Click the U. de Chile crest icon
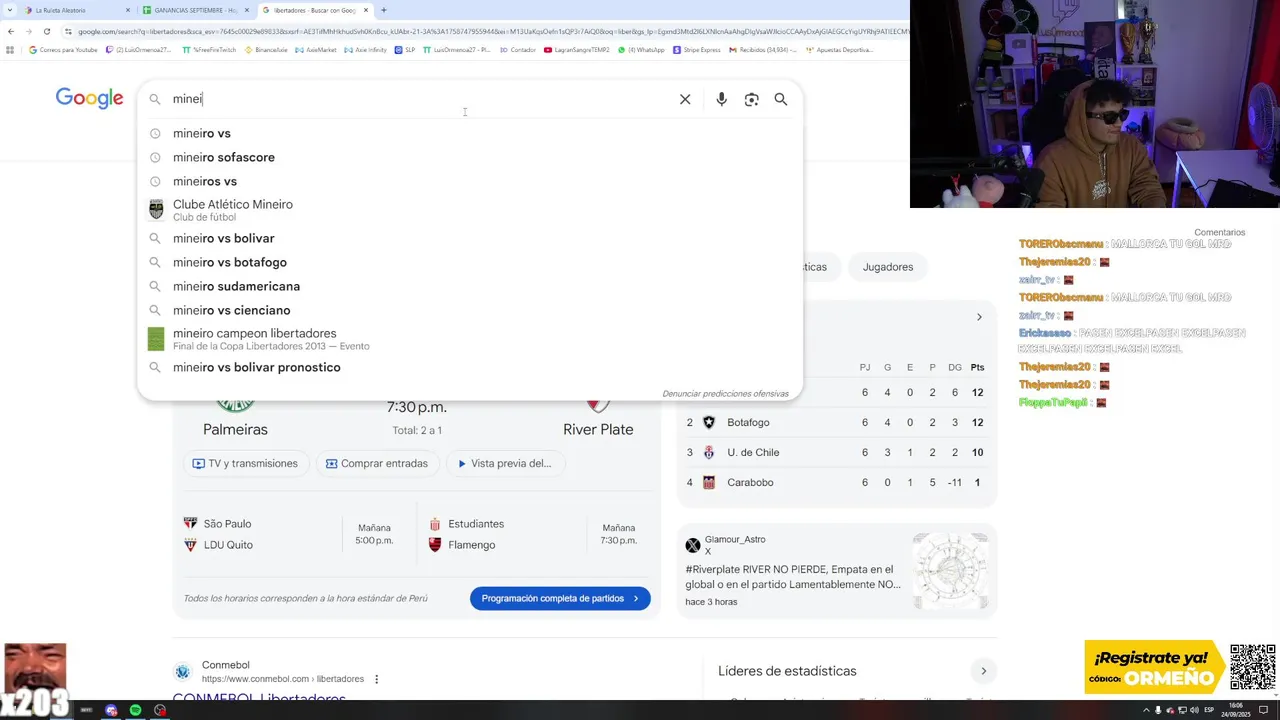This screenshot has height=720, width=1280. [x=709, y=452]
